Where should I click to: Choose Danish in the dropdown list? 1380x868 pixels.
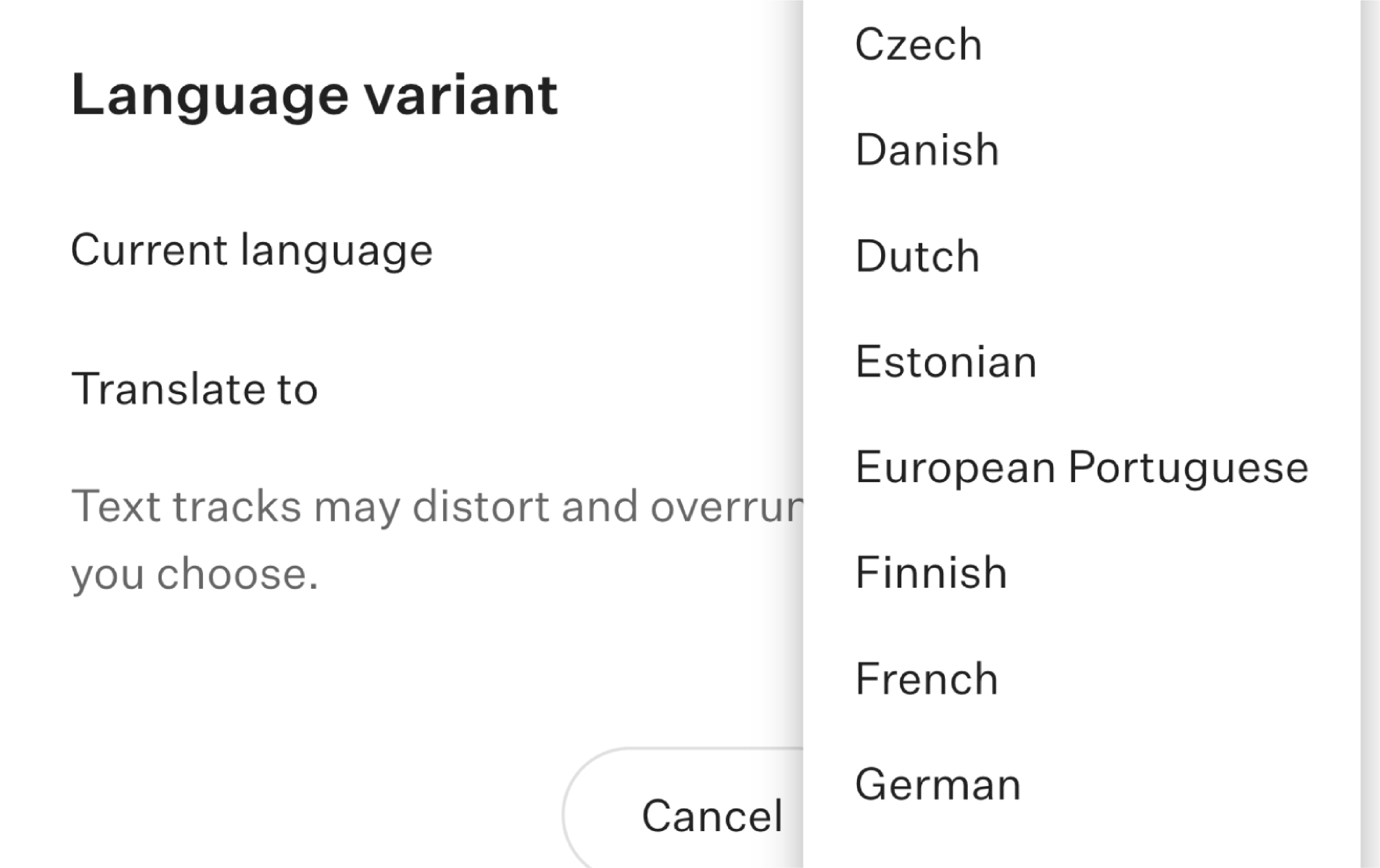[x=1081, y=149]
